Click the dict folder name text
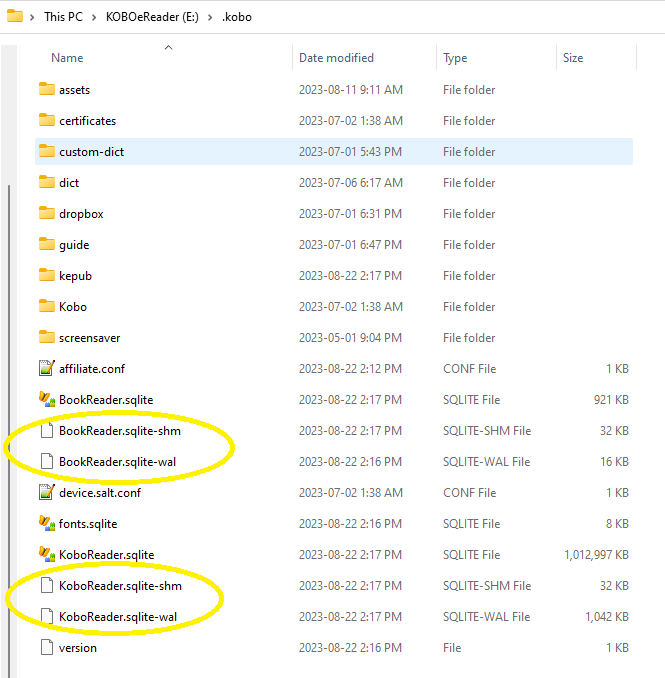This screenshot has height=678, width=665. coord(69,183)
